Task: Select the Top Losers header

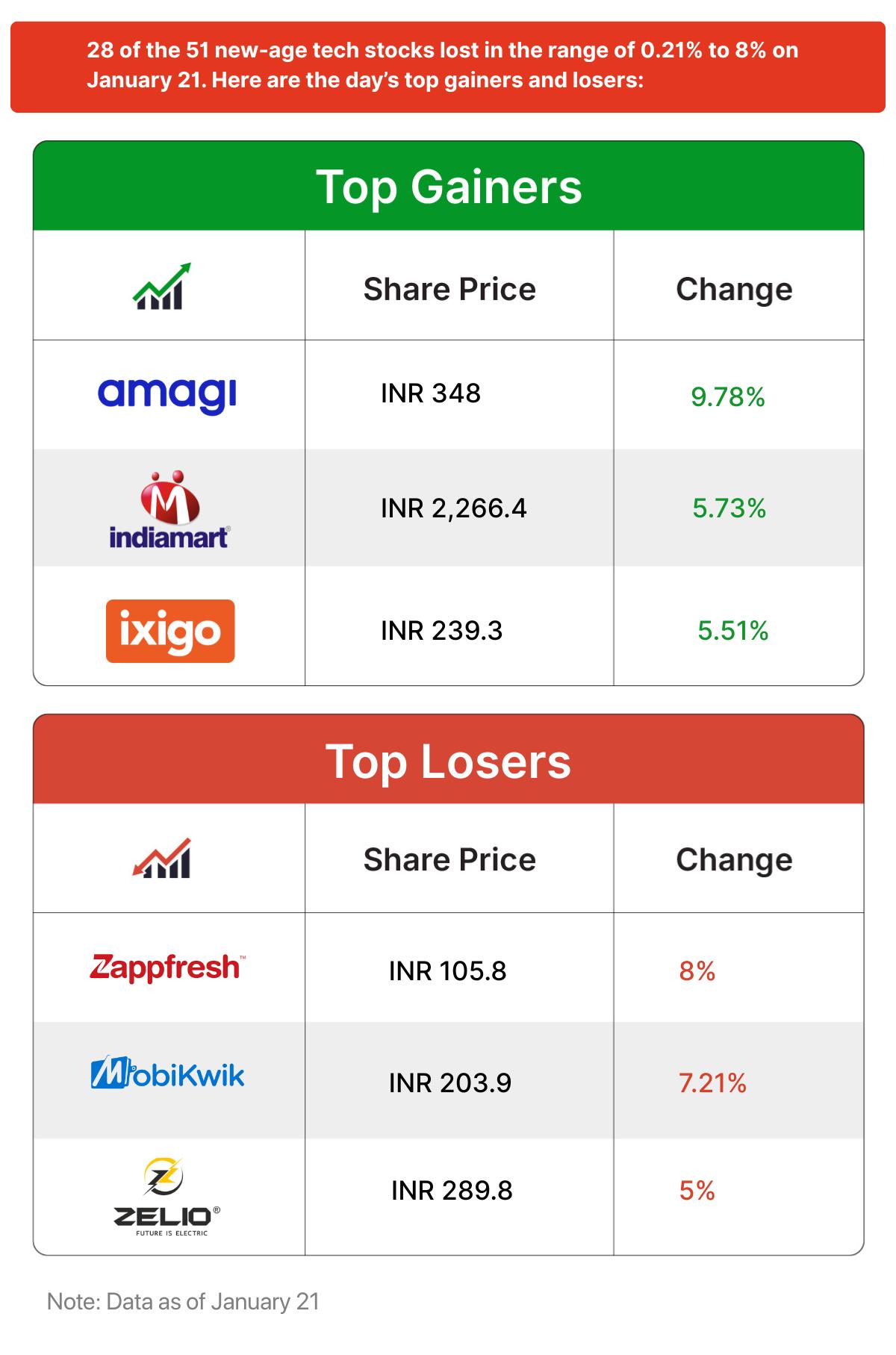Action: (448, 761)
